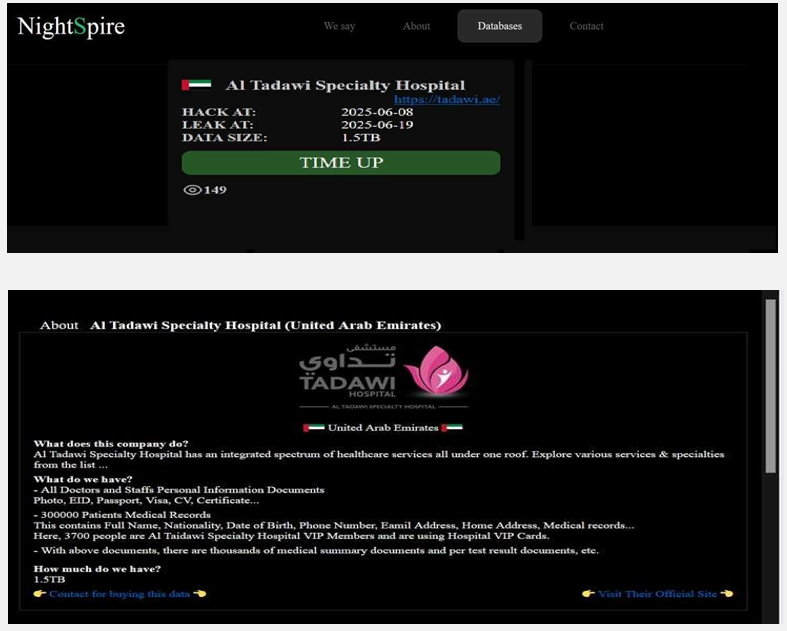Click the What does this company do? heading

(111, 444)
